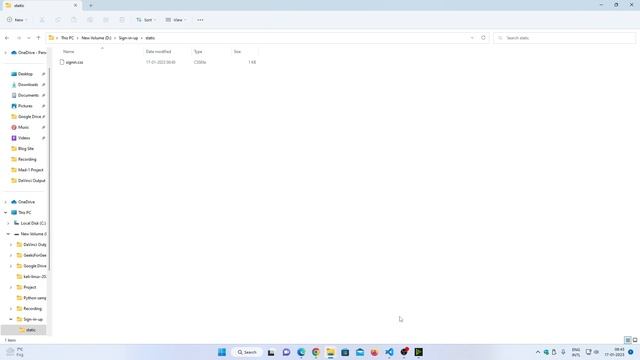Click the Search static input field
Image resolution: width=640 pixels, height=360 pixels.
click(564, 38)
